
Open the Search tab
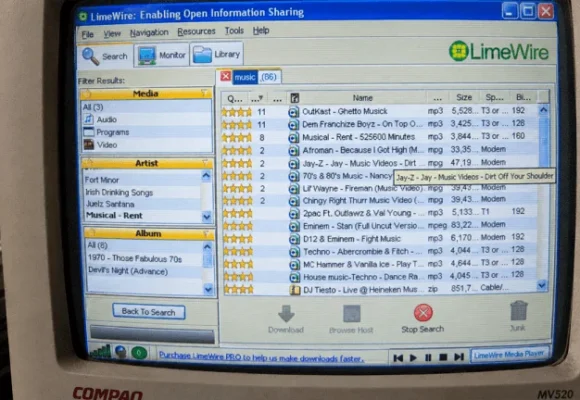click(x=105, y=56)
